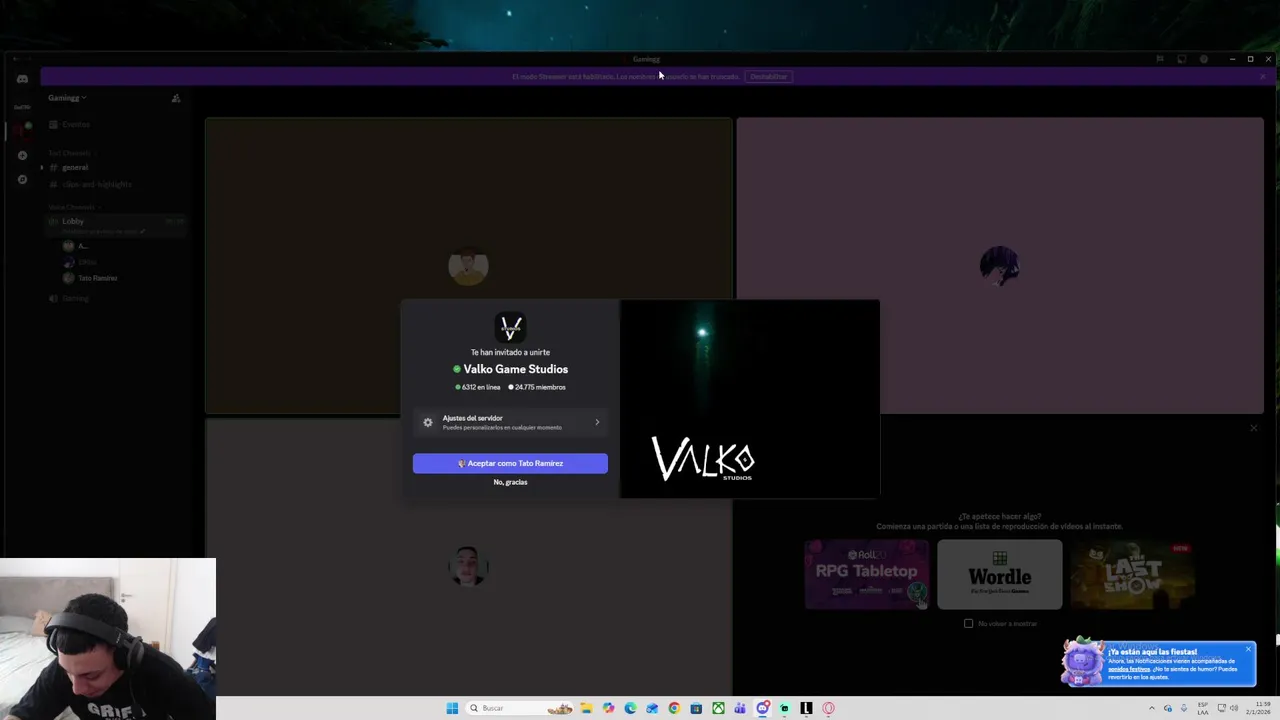Open Google Chrome from taskbar
The width and height of the screenshot is (1280, 720).
tap(674, 708)
